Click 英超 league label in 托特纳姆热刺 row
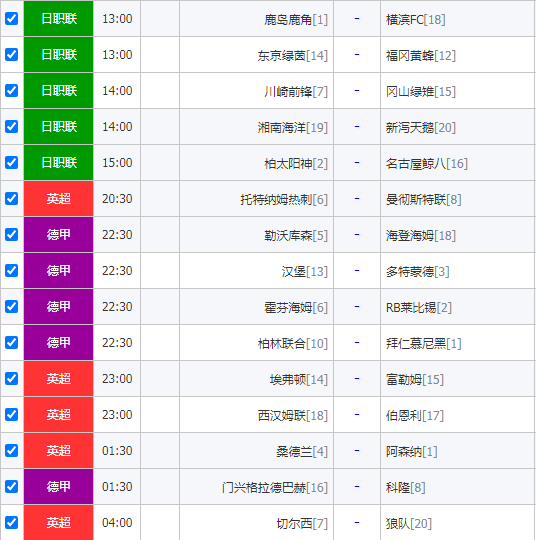The width and height of the screenshot is (536, 540). [x=59, y=199]
